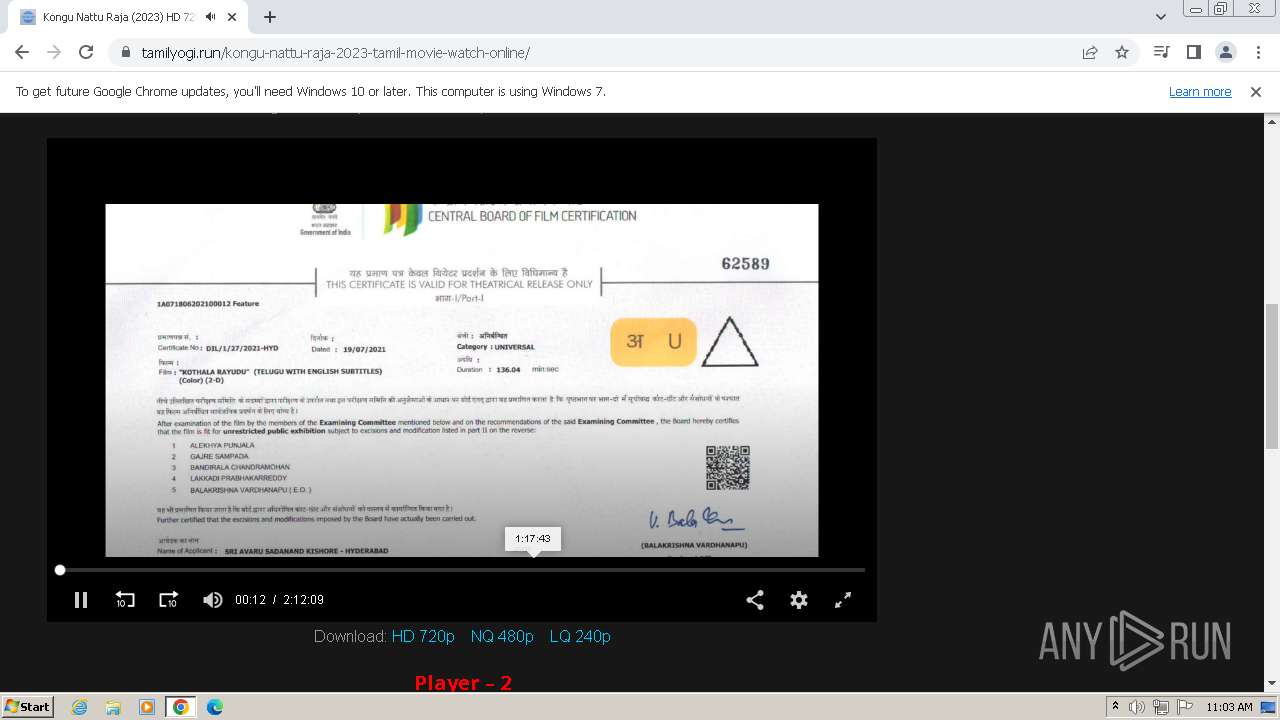The width and height of the screenshot is (1280, 720).
Task: View site information lock icon
Action: (126, 53)
